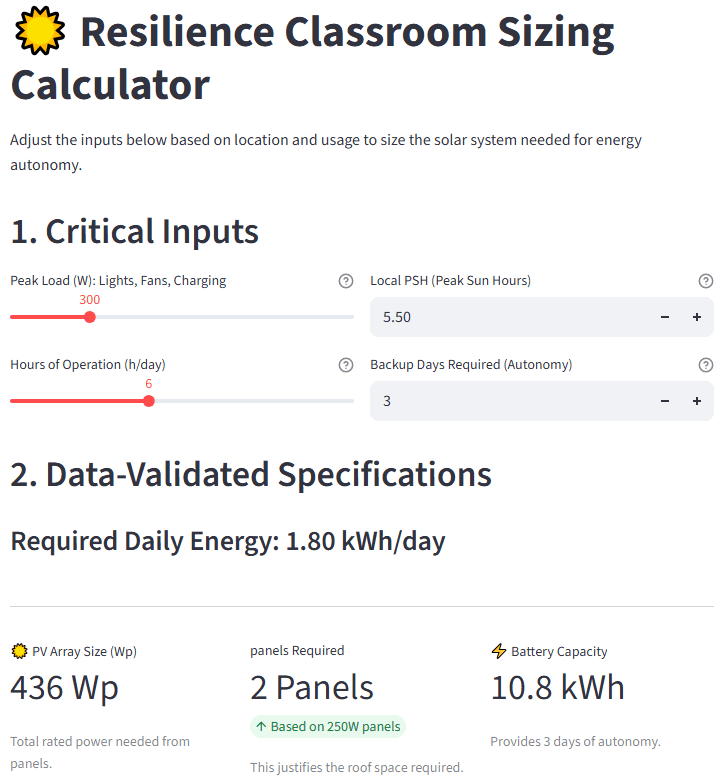Click the Hours of Operation slider handle
Viewport: 721px width, 780px height.
(149, 401)
